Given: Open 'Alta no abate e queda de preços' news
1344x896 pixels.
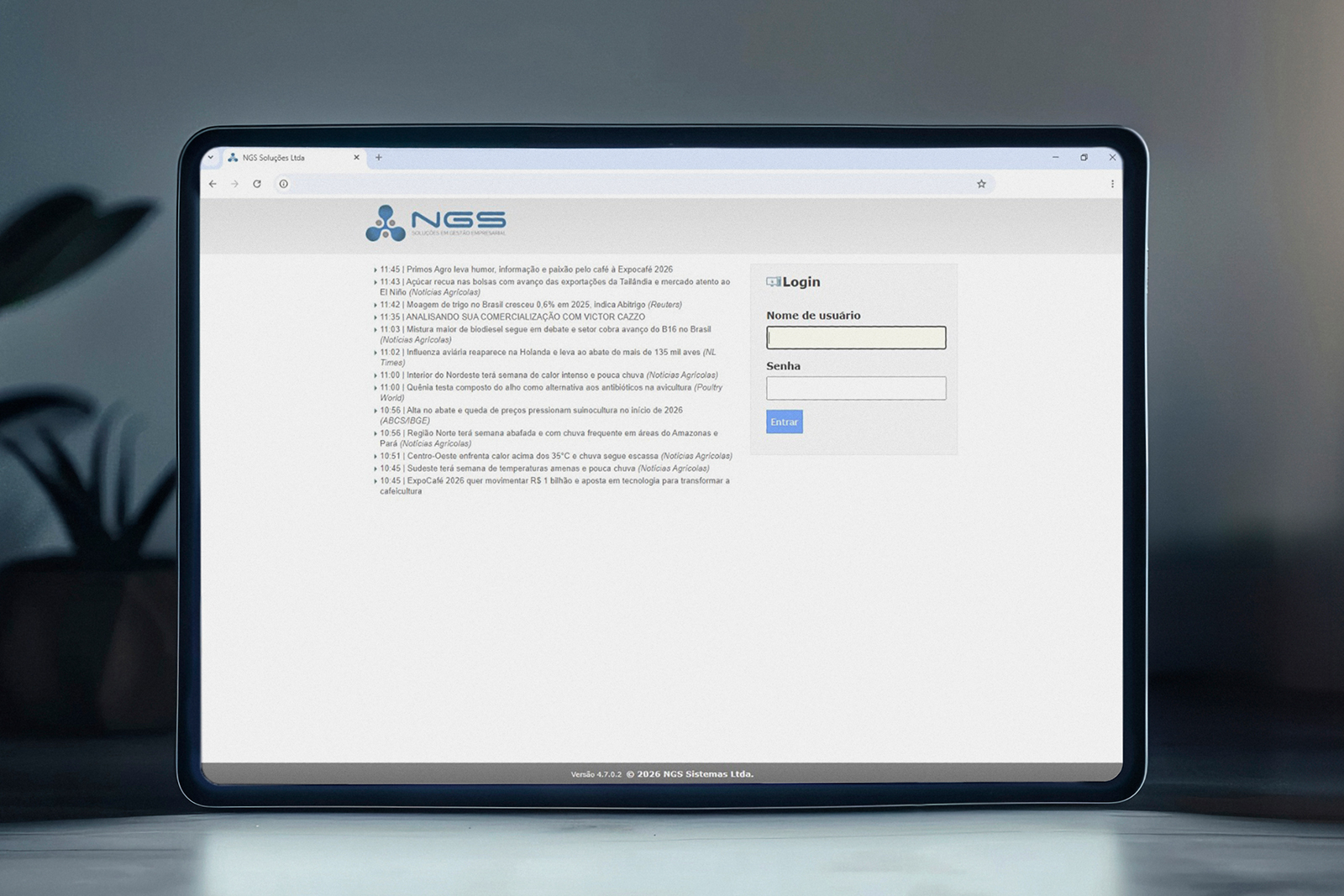Looking at the screenshot, I should tap(531, 415).
